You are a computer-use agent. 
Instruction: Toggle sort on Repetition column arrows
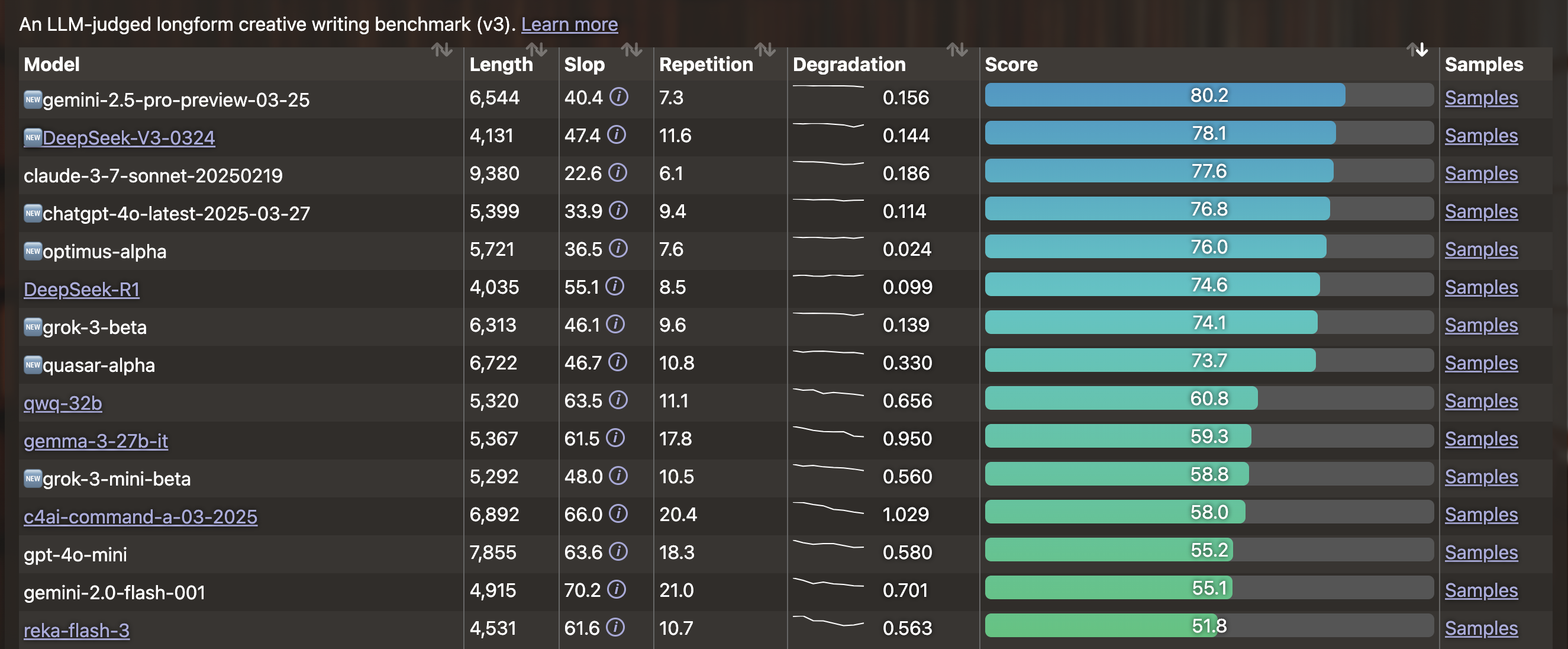tap(764, 50)
